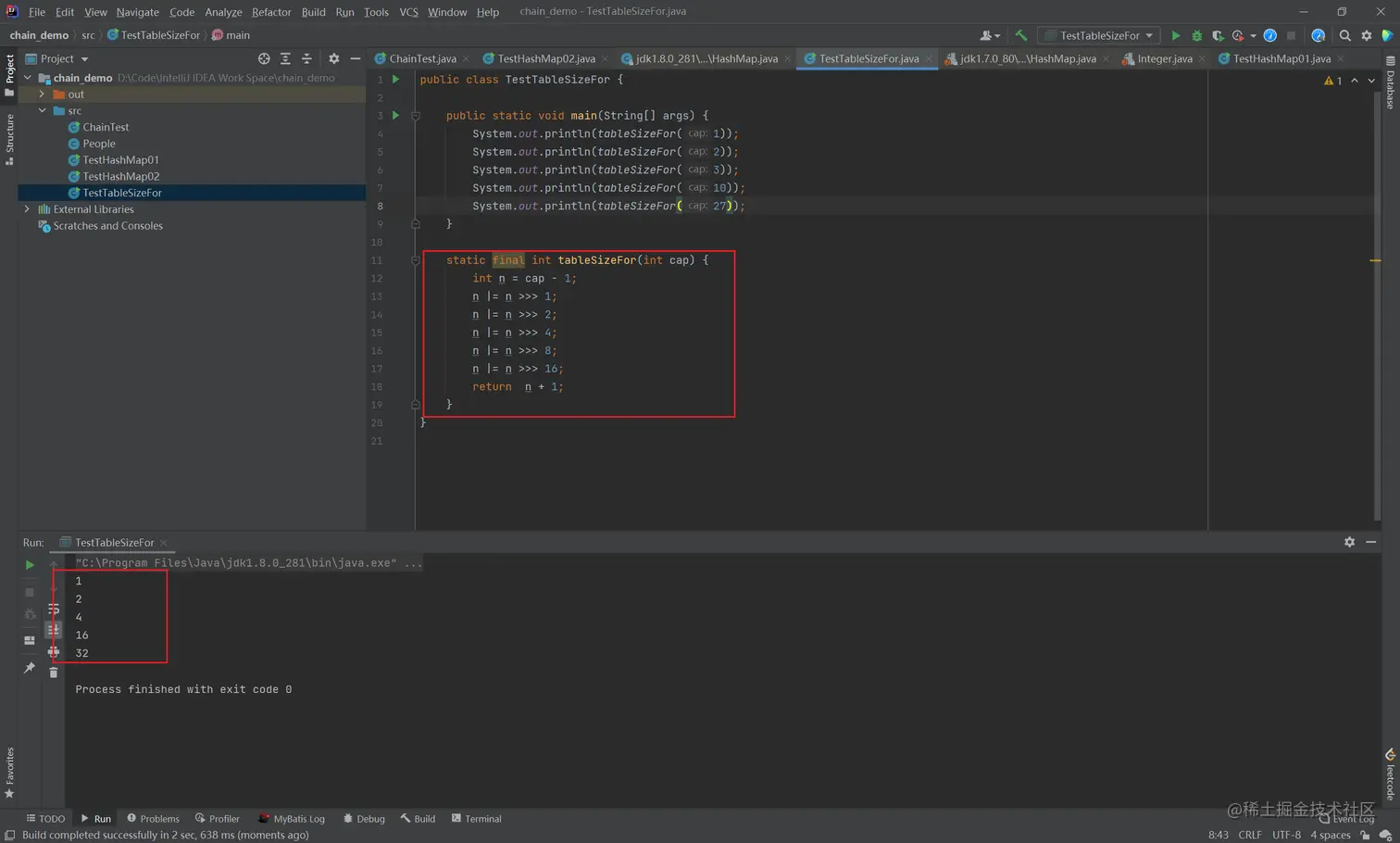This screenshot has height=843, width=1400.
Task: Open TestTableSizeFor run configuration dropdown
Action: coord(1100,35)
